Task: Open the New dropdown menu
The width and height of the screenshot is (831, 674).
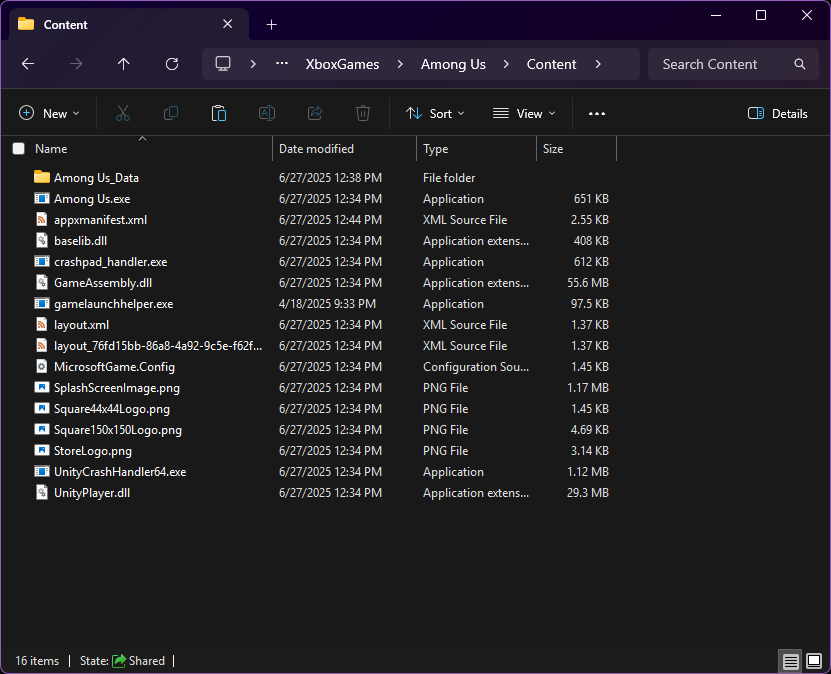Action: [x=49, y=113]
